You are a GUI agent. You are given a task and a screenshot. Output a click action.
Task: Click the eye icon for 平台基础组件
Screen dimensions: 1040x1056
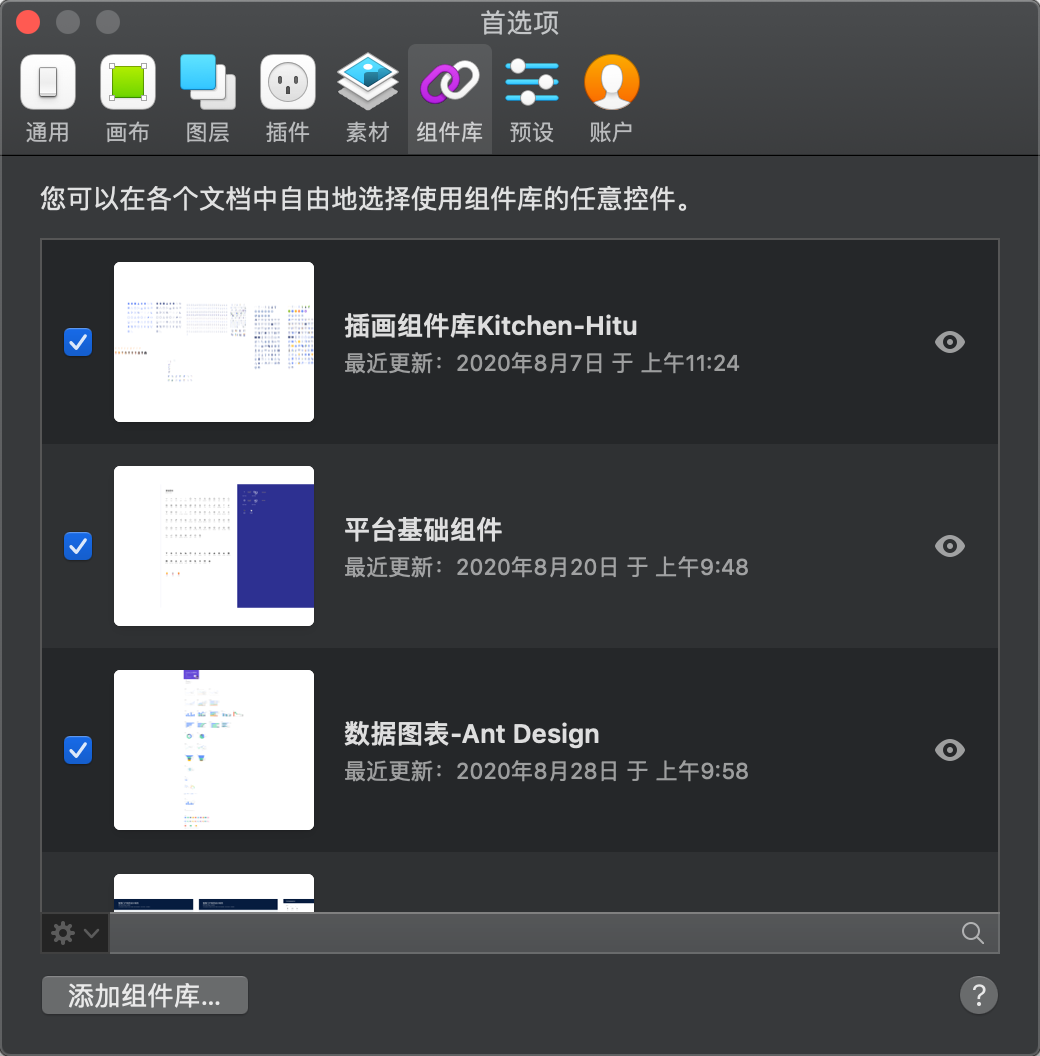coord(949,546)
